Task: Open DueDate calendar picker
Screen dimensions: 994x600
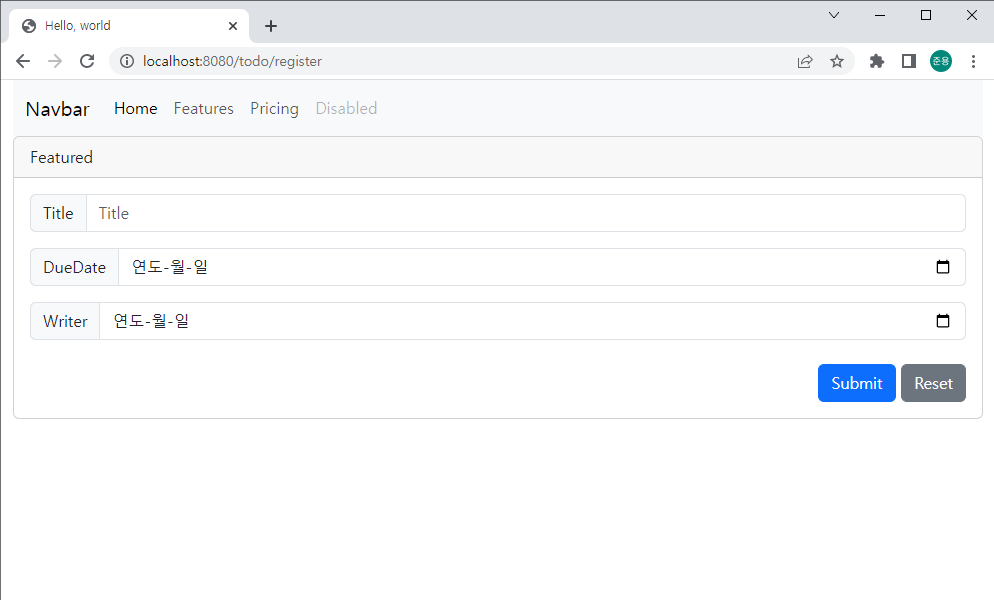Action: coord(943,267)
